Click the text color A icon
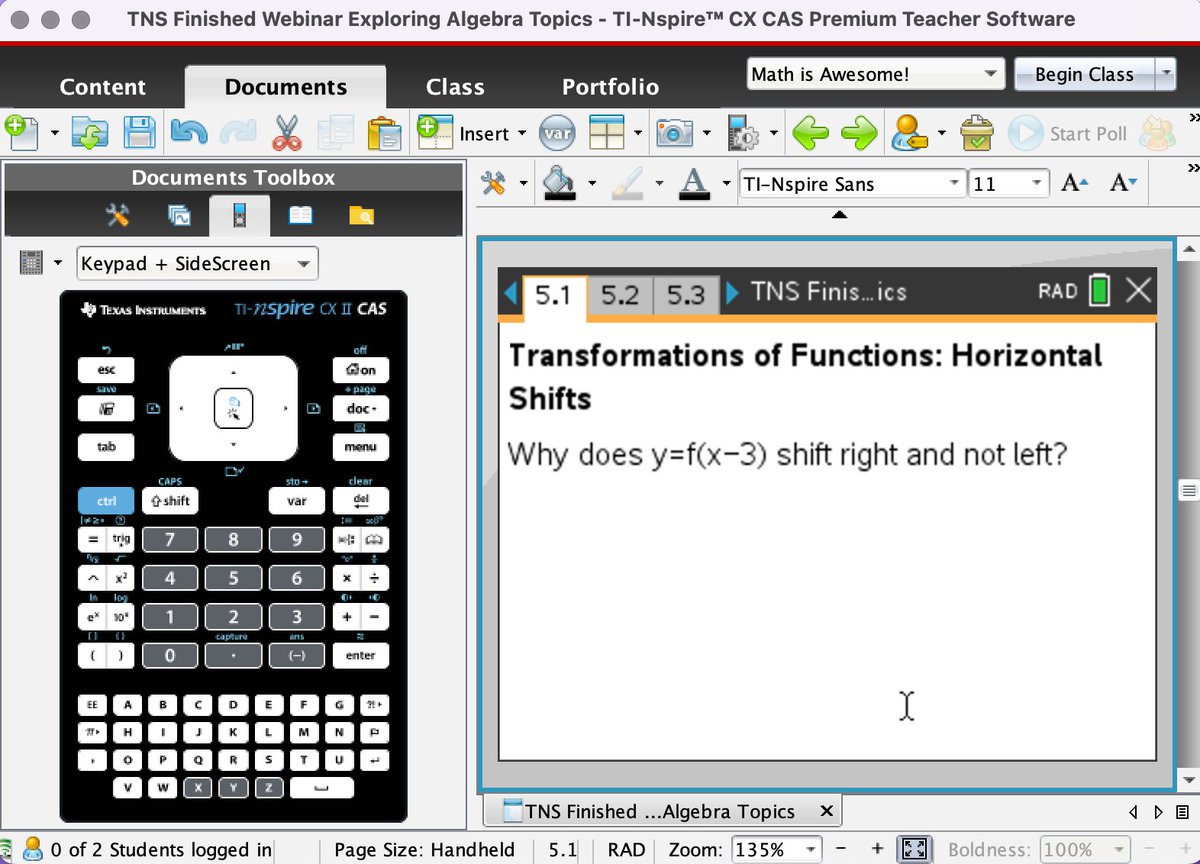This screenshot has height=864, width=1200. (694, 183)
